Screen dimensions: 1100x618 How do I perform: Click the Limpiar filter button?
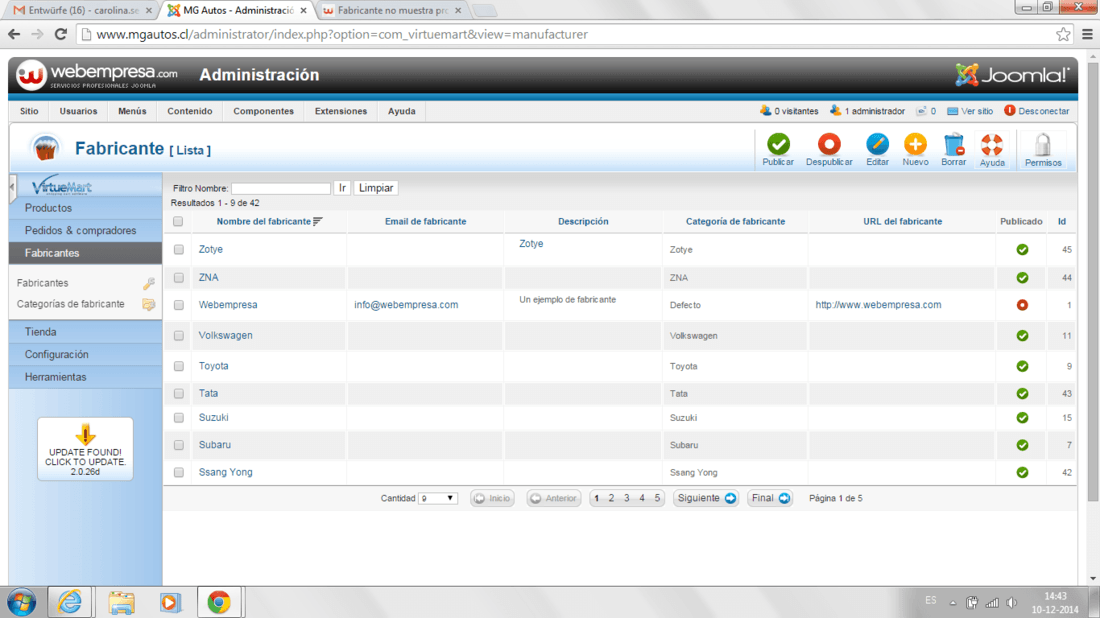376,188
